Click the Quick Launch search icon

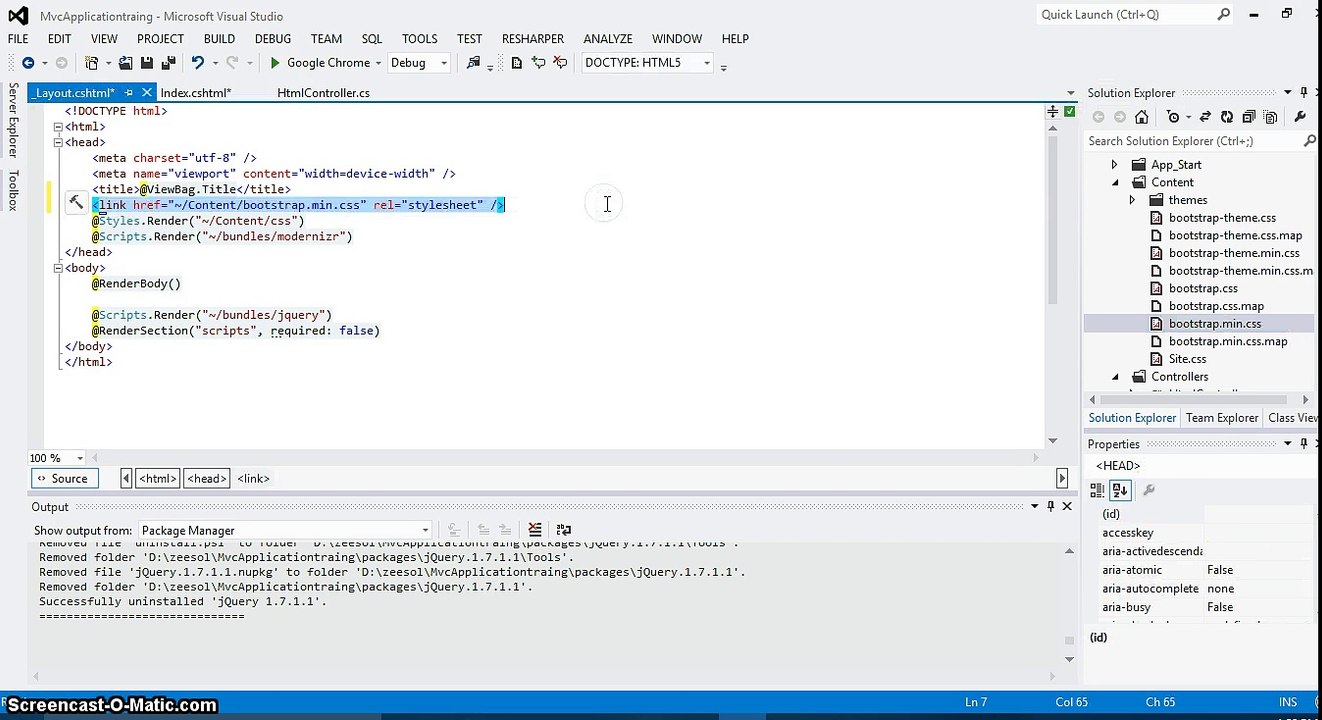tap(1223, 15)
